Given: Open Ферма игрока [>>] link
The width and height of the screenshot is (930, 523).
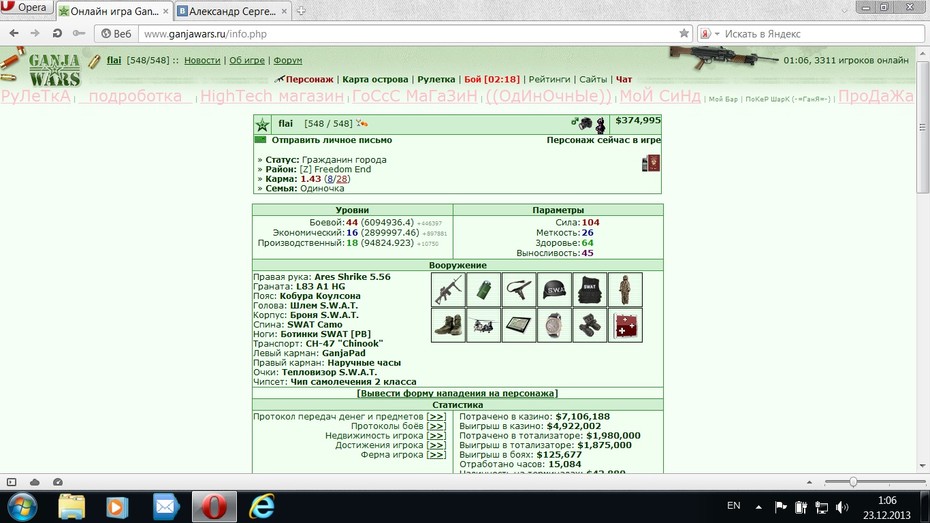Looking at the screenshot, I should click(x=436, y=455).
